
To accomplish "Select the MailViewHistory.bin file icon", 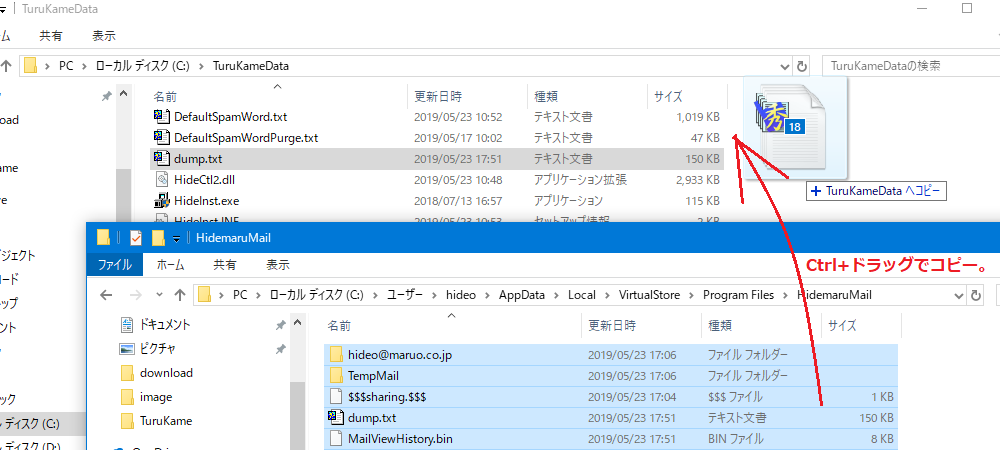I will 336,438.
